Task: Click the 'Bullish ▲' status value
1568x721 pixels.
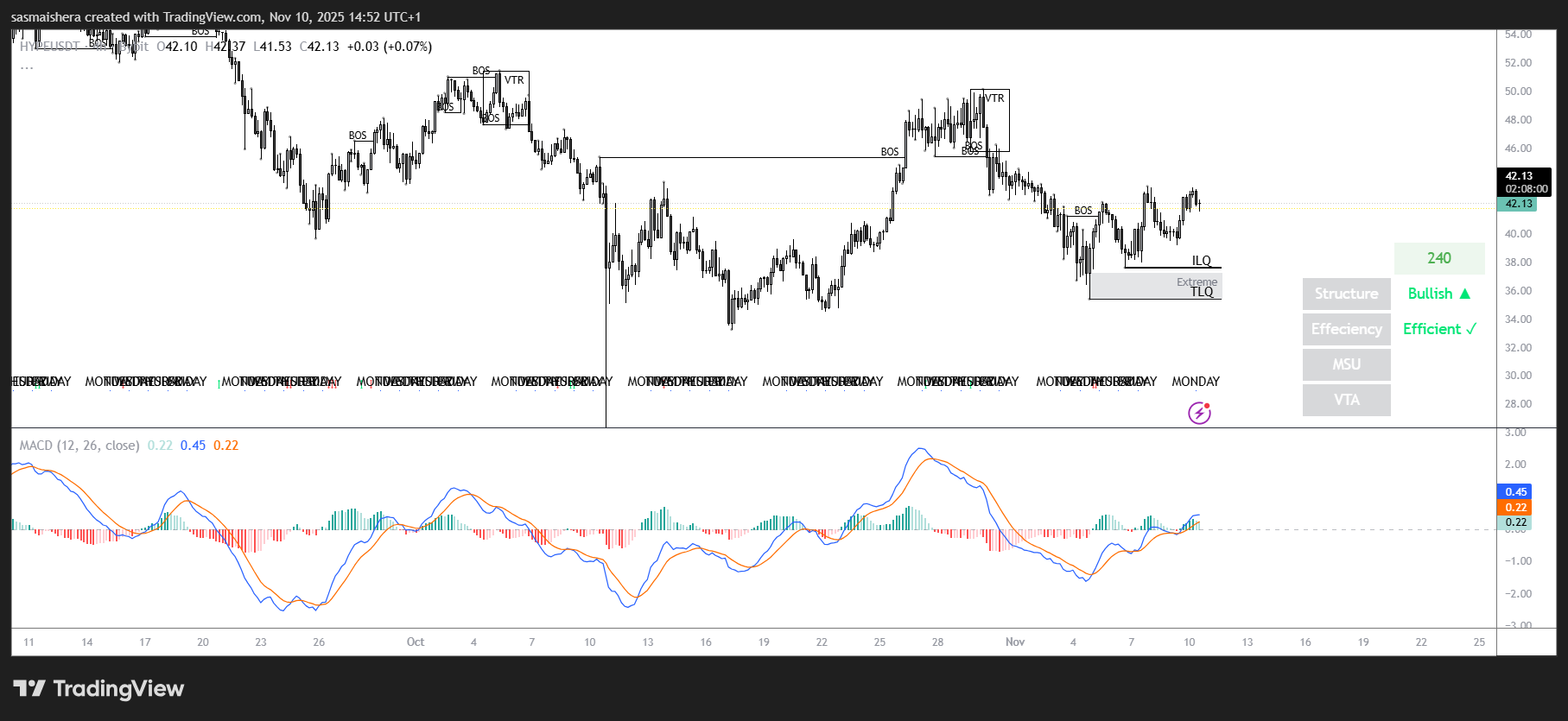Action: click(x=1439, y=294)
